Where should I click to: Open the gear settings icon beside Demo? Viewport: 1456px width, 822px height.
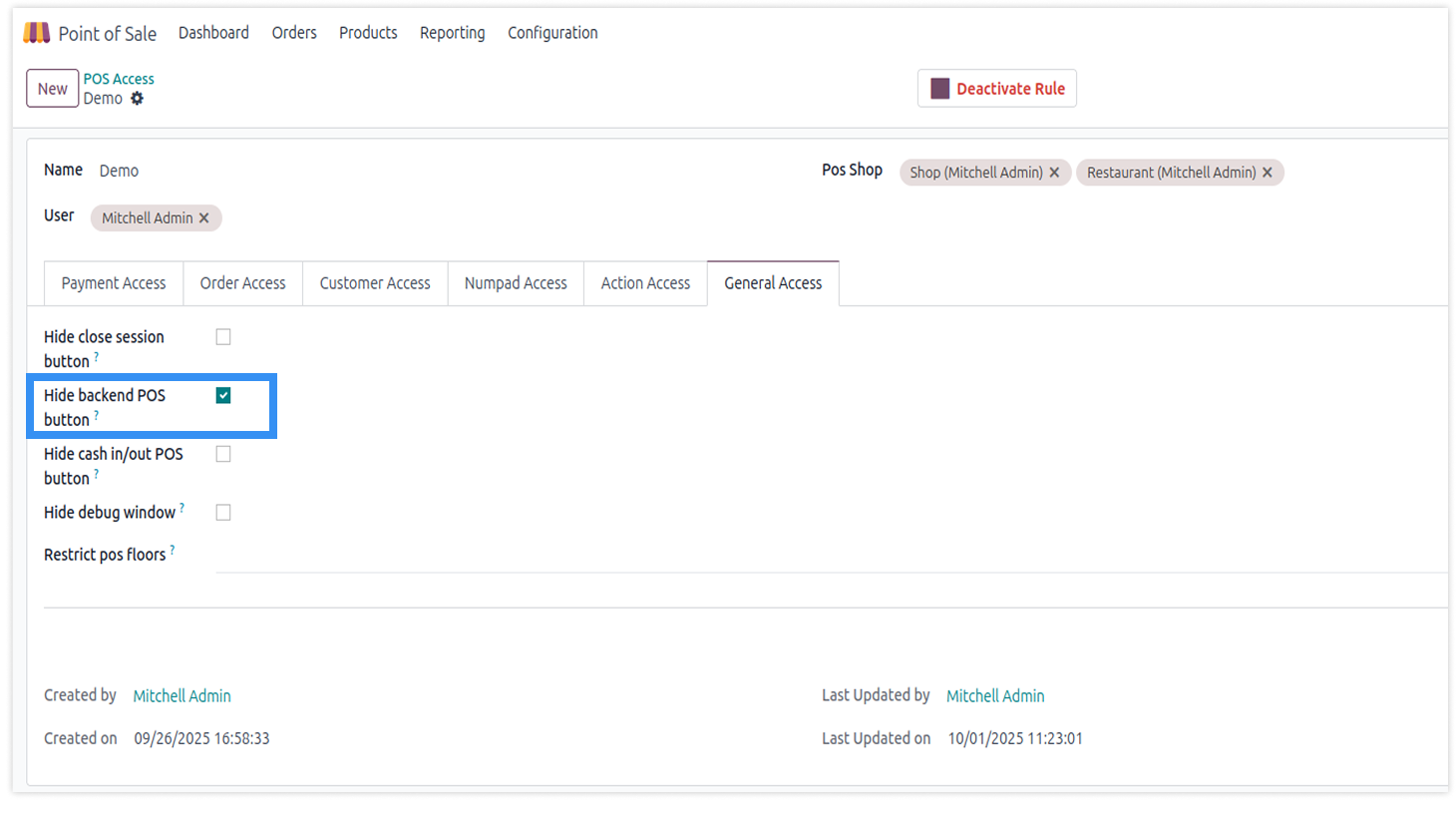(x=138, y=99)
